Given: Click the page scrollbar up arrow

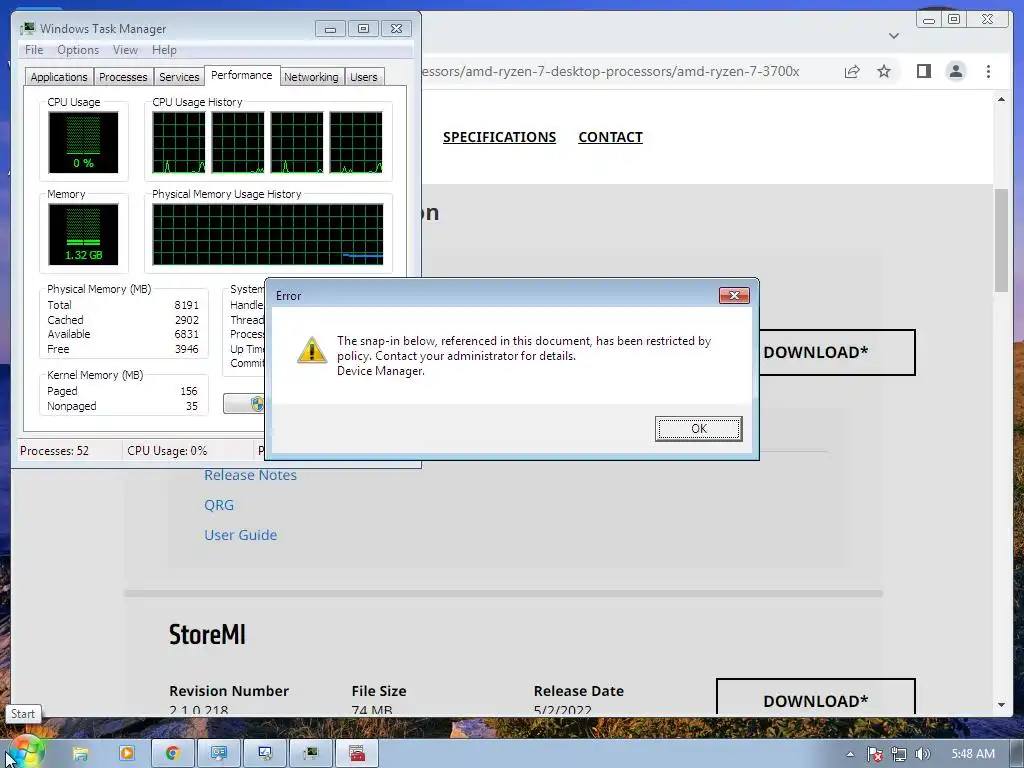Looking at the screenshot, I should coord(1001,99).
